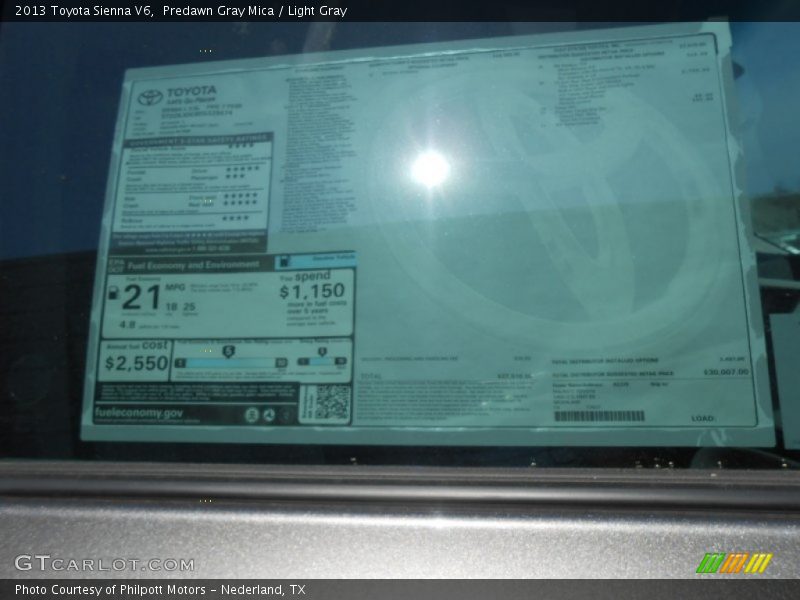Click the Toyota logo on the window sticker
Screen dimensions: 800x600
point(151,96)
